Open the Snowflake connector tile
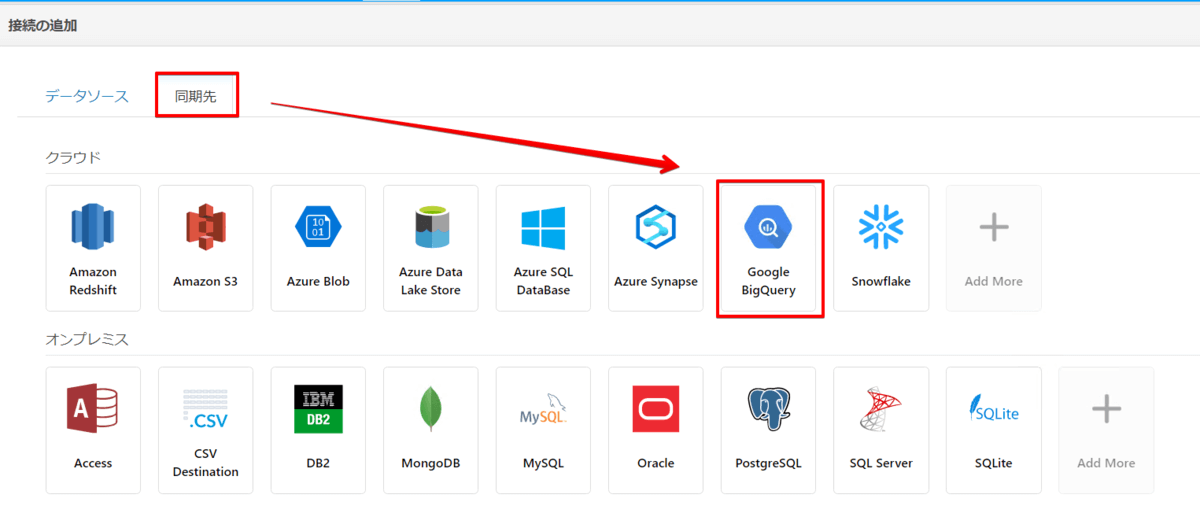This screenshot has height=524, width=1200. (x=881, y=248)
